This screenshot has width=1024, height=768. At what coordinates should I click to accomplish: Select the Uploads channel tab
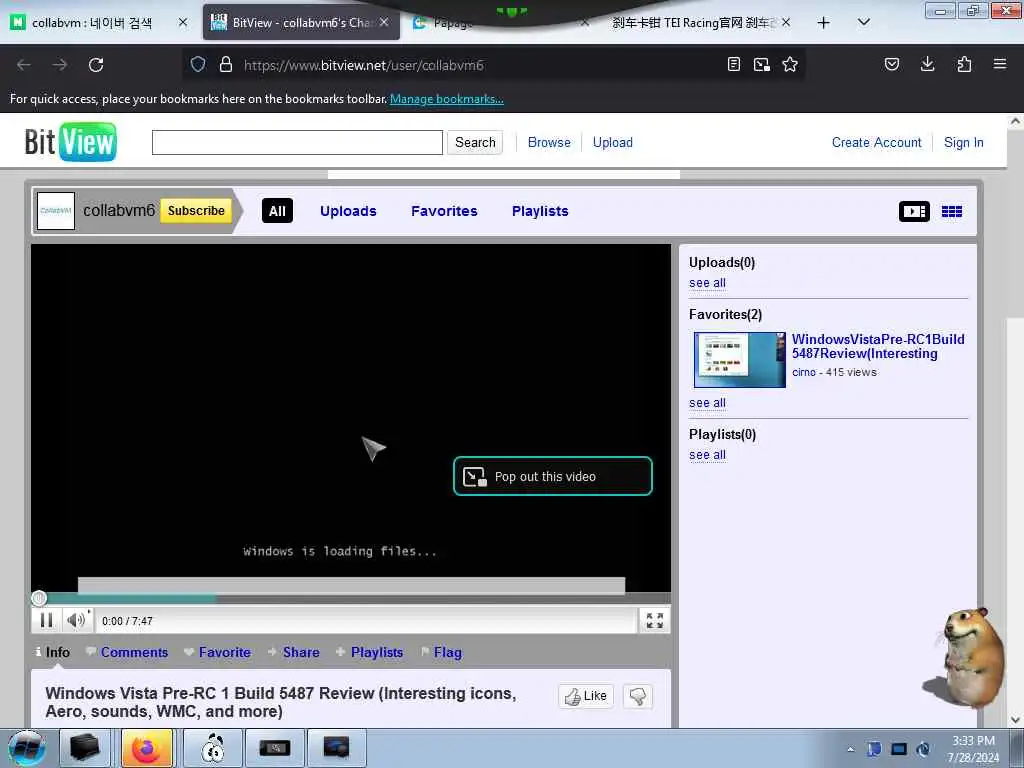[x=348, y=211]
